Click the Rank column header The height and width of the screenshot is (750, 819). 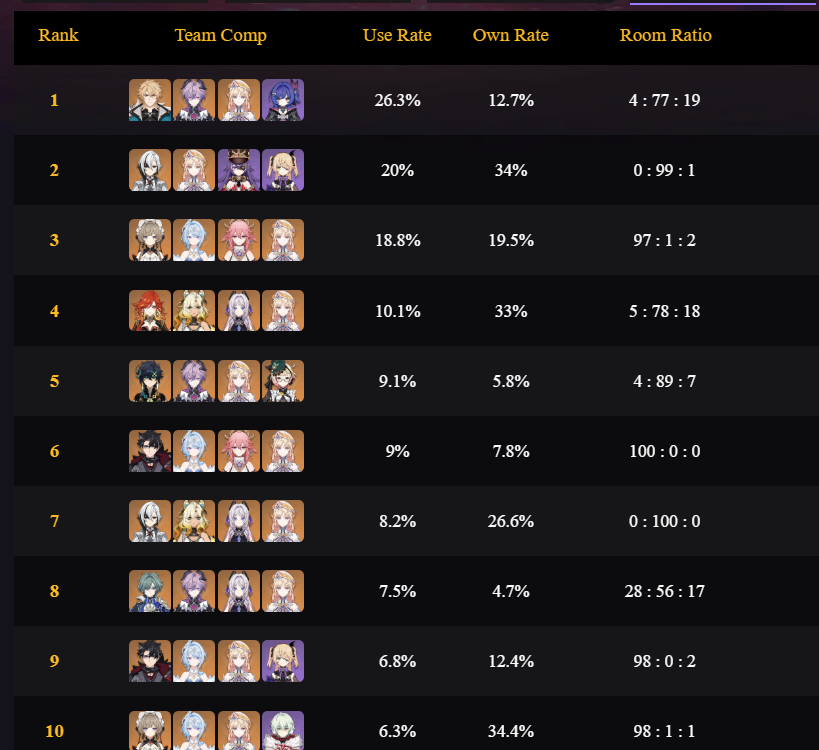tap(58, 35)
